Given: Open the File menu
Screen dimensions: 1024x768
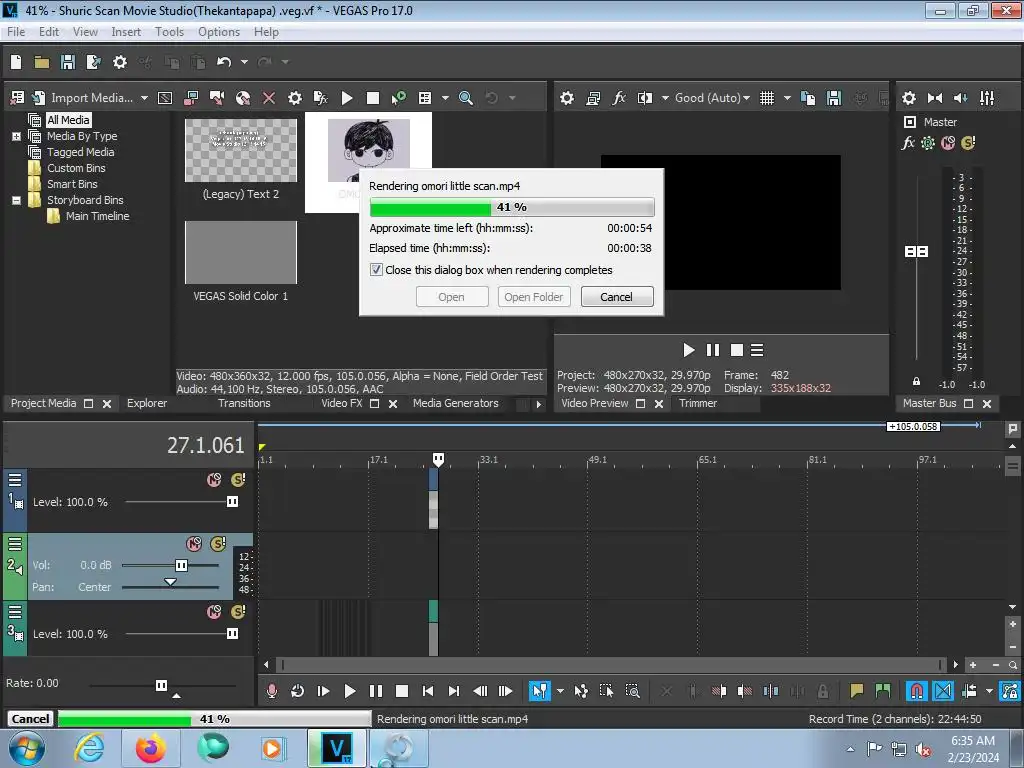Looking at the screenshot, I should pos(16,32).
